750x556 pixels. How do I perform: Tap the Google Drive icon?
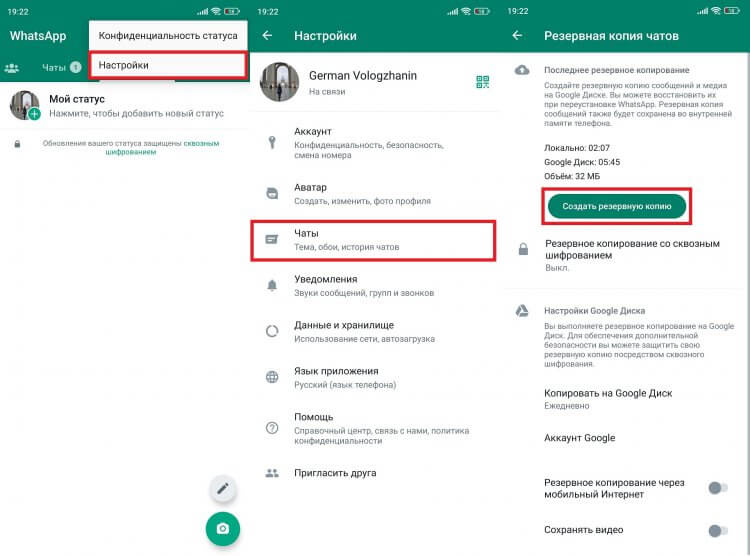pos(522,311)
